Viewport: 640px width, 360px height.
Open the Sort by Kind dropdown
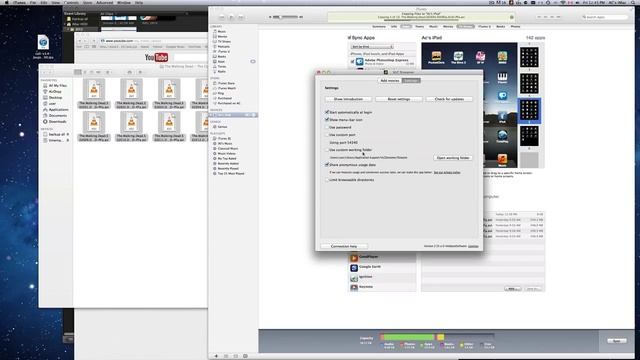tap(372, 47)
